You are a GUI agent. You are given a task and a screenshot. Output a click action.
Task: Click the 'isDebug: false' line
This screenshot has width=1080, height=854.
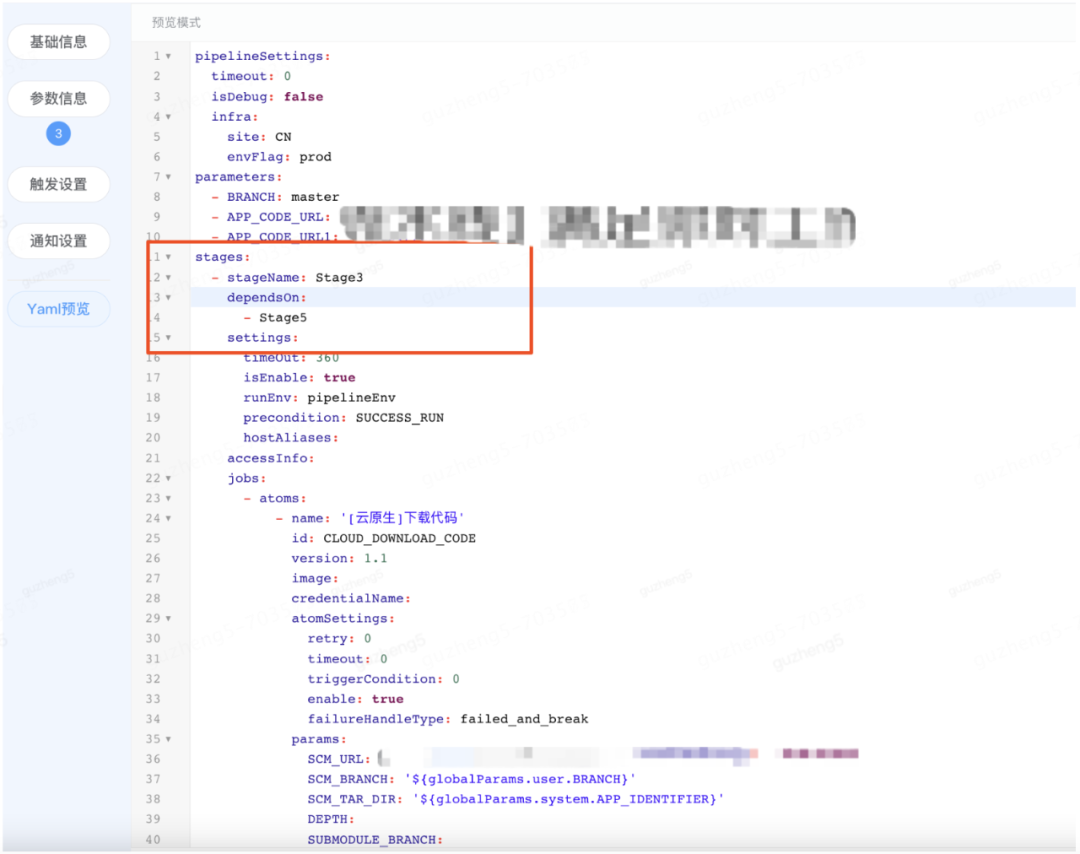(x=267, y=96)
